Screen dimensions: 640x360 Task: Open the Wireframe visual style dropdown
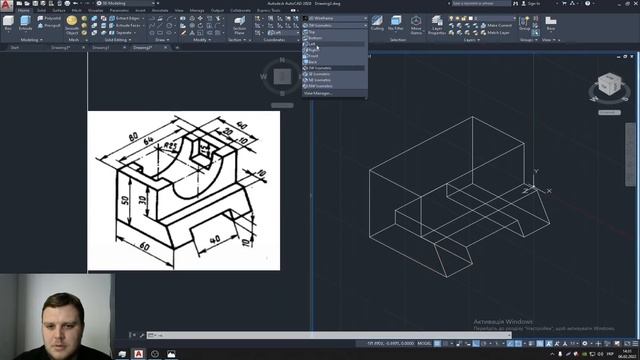335,18
